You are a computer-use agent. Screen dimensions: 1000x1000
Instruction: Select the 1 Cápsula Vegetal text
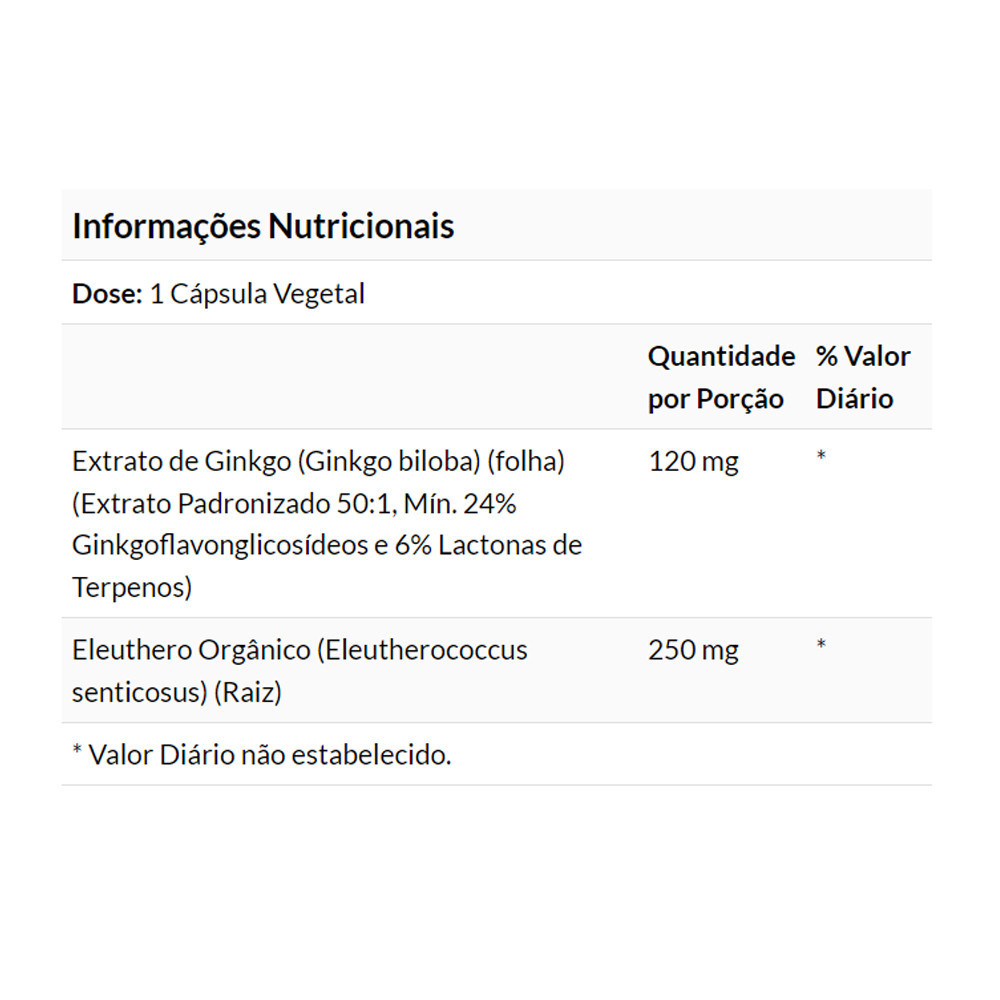click(x=257, y=294)
